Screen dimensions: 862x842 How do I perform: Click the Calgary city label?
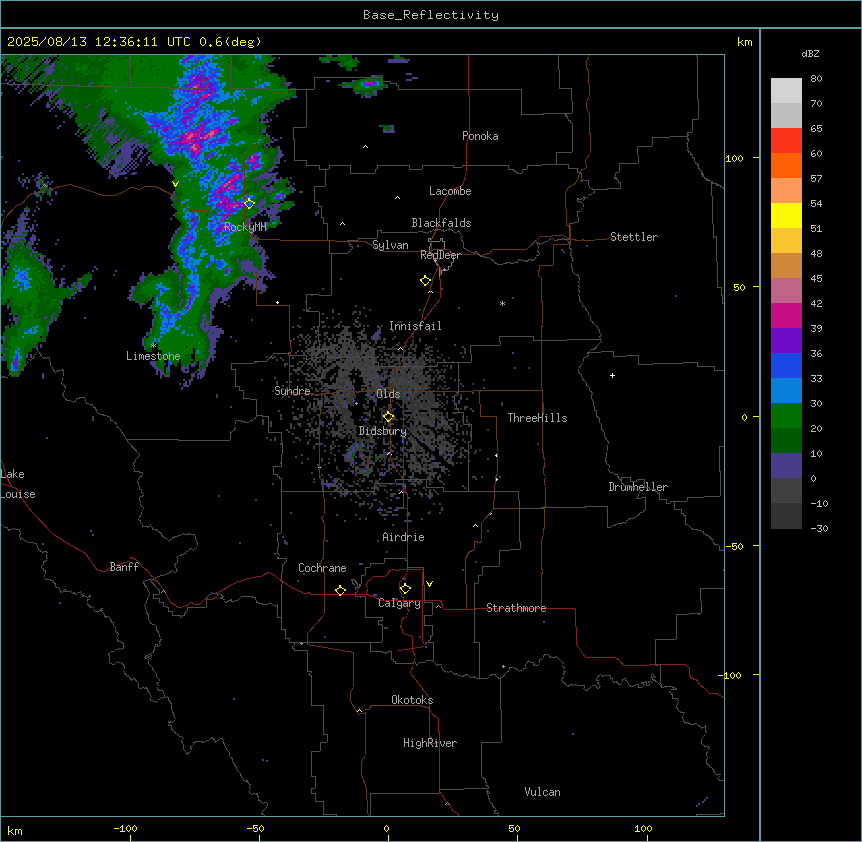(399, 603)
